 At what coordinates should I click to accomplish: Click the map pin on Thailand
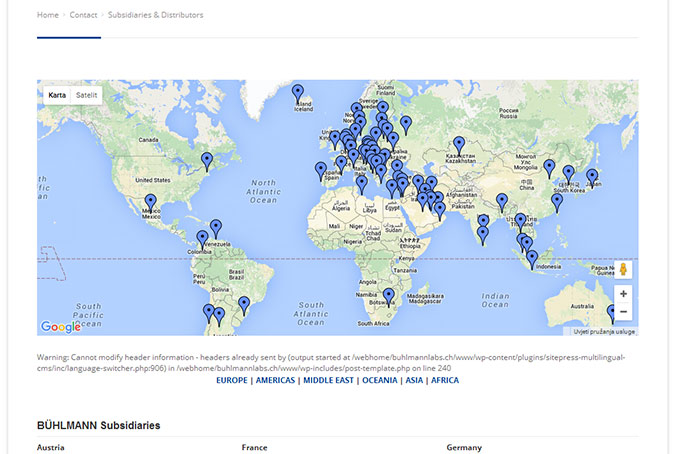tap(521, 223)
